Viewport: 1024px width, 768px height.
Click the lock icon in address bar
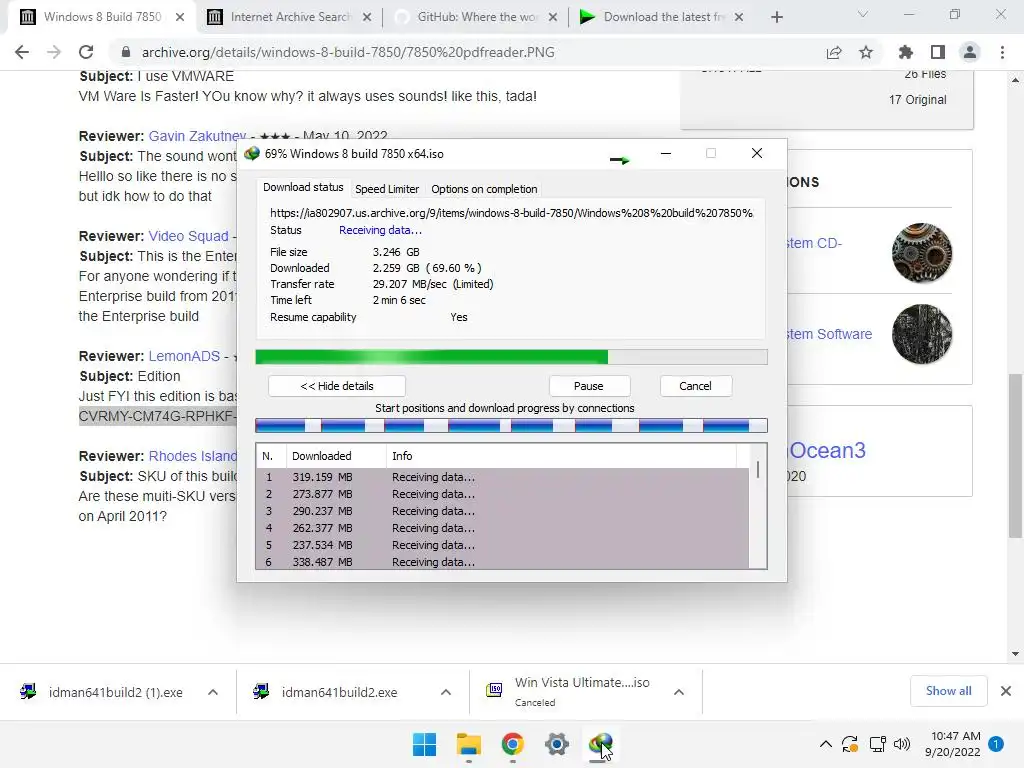(x=126, y=52)
